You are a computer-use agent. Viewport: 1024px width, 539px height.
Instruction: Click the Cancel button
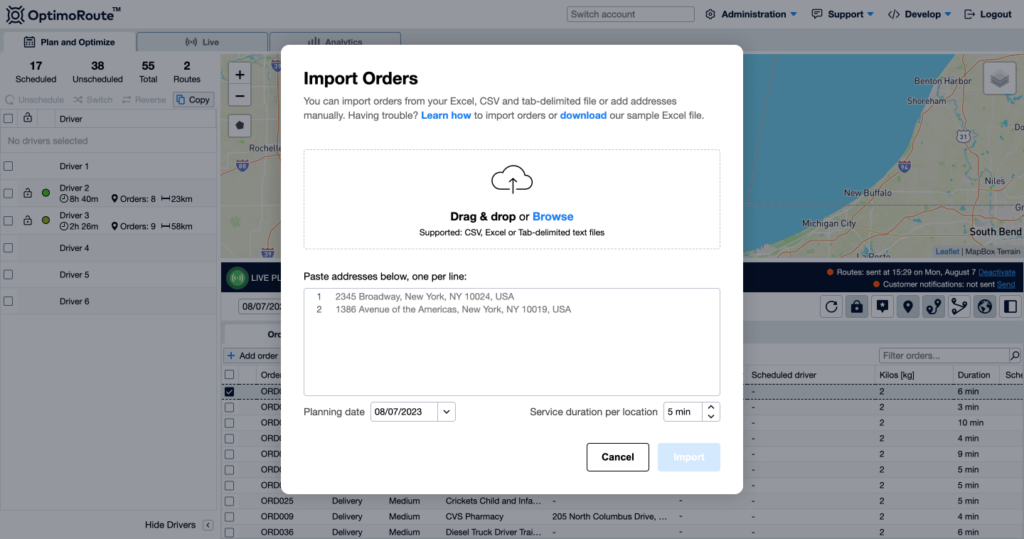click(x=617, y=457)
